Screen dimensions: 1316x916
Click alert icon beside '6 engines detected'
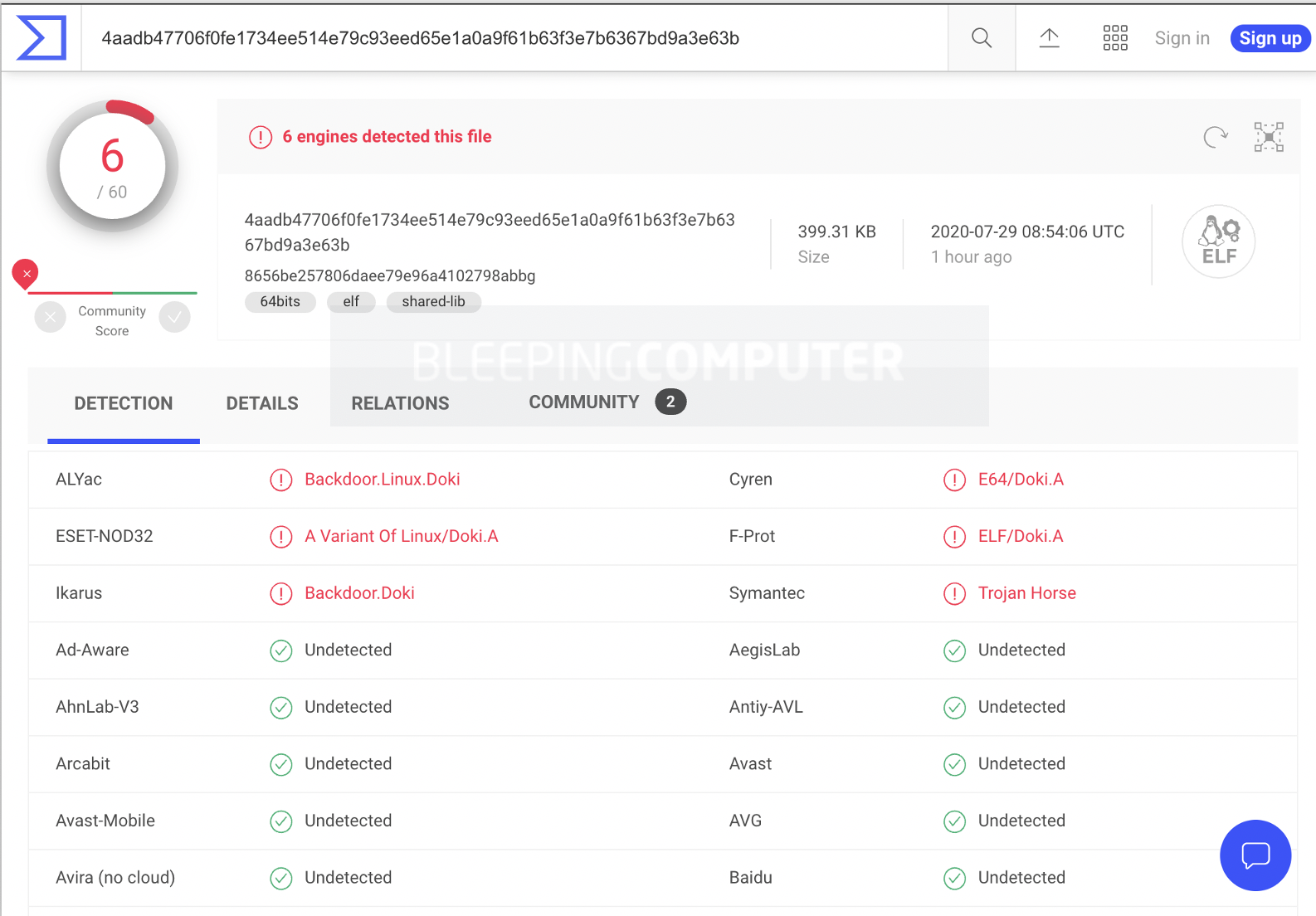pos(261,137)
